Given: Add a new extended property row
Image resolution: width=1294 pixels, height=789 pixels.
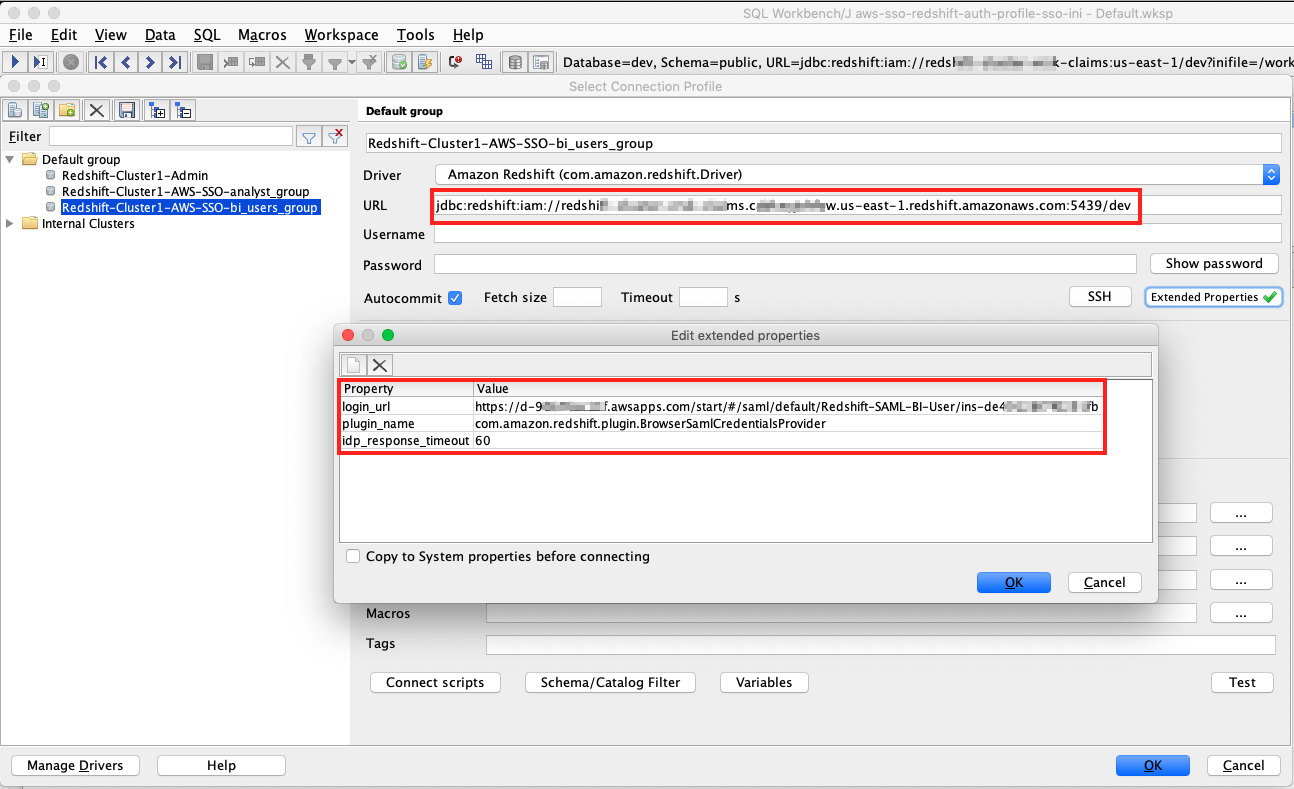Looking at the screenshot, I should [x=354, y=365].
